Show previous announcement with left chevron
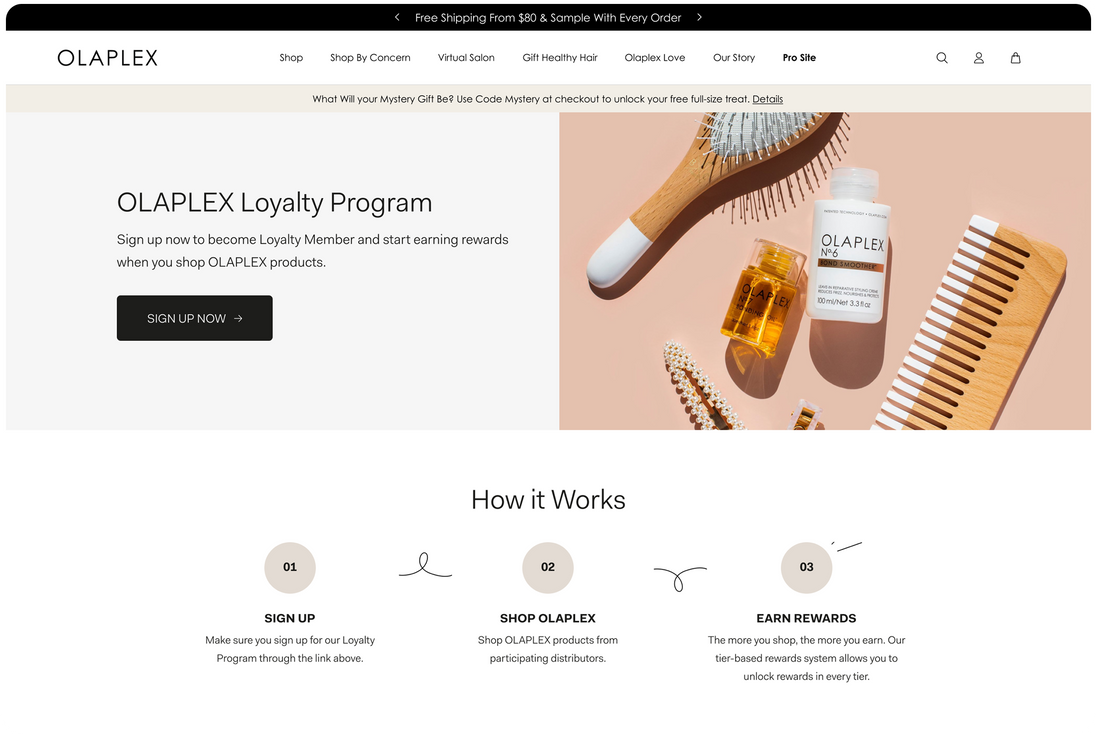The height and width of the screenshot is (734, 1097). (x=397, y=17)
